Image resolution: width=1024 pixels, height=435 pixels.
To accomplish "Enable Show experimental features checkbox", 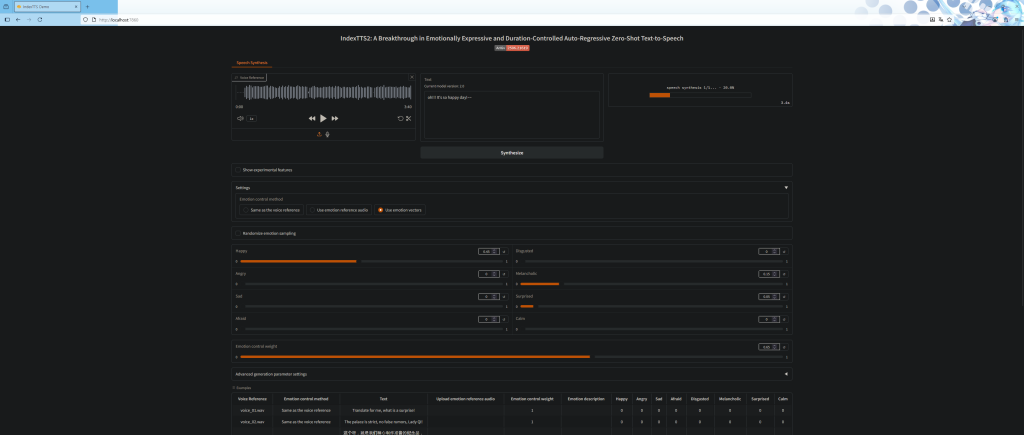I will (x=237, y=170).
